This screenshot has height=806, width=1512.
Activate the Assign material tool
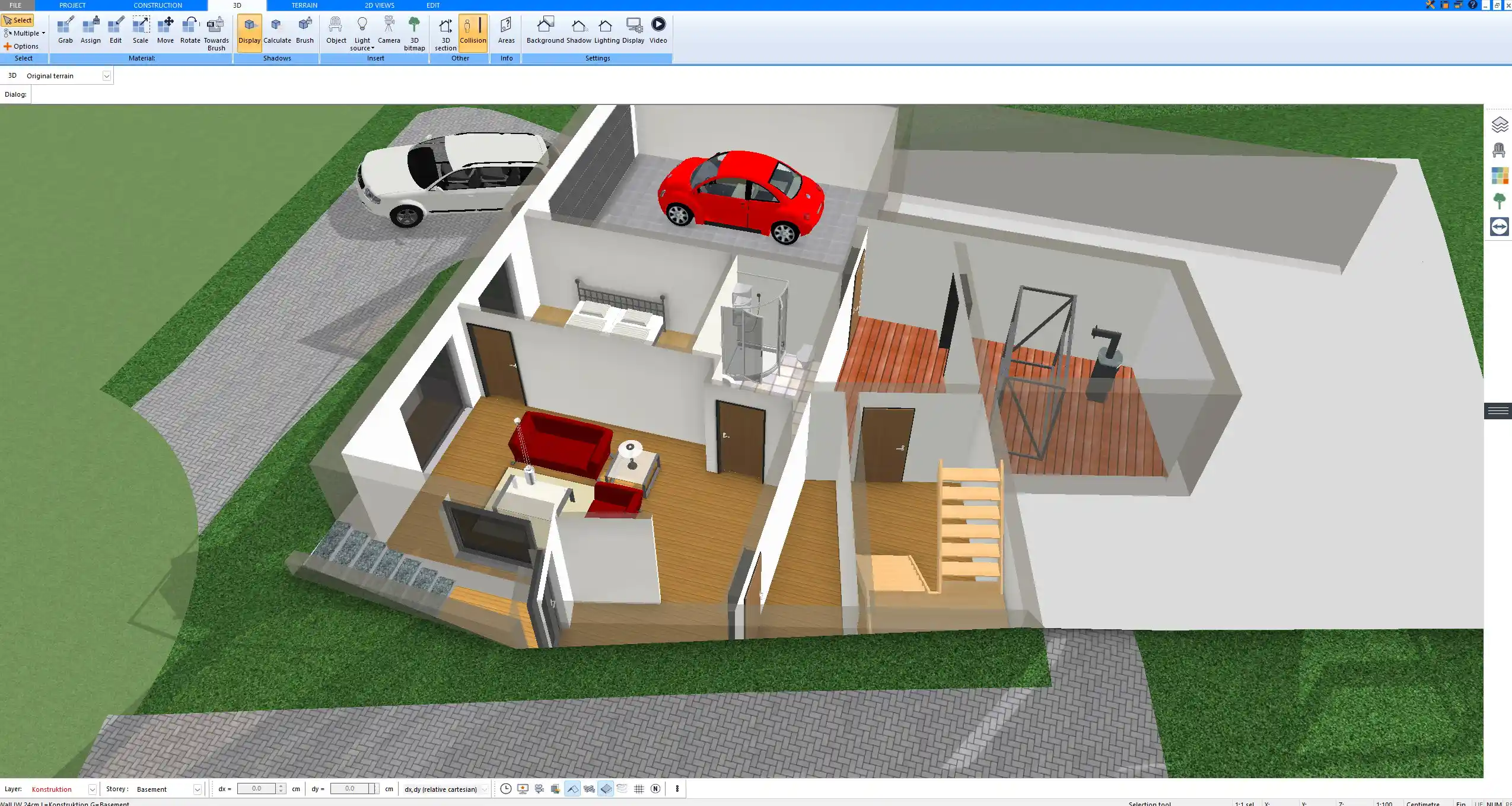(x=90, y=31)
